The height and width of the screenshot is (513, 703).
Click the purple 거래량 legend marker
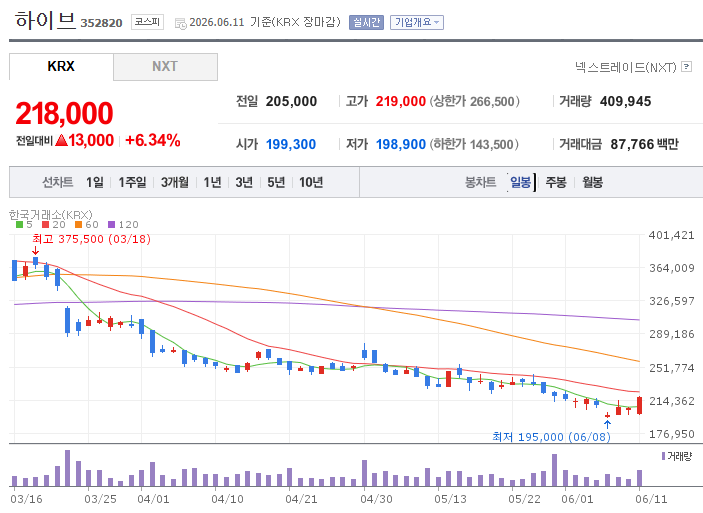point(664,456)
